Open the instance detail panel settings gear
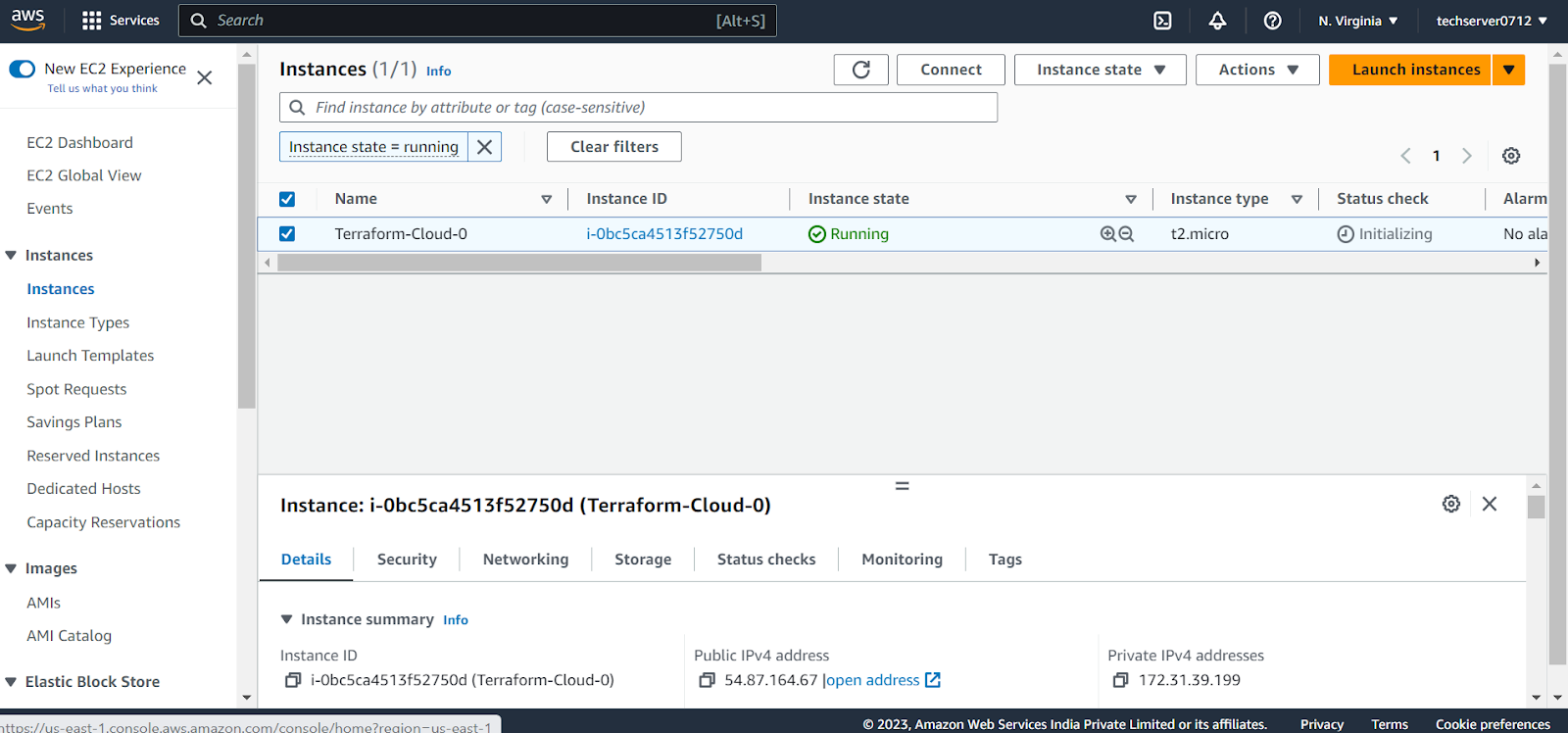The image size is (1568, 733). coord(1451,504)
